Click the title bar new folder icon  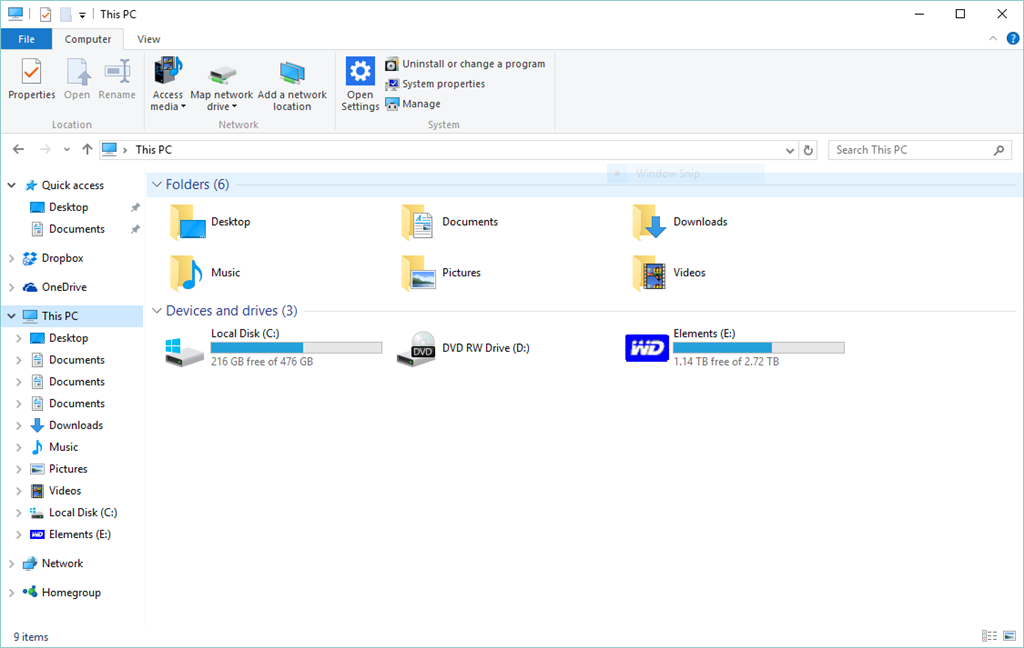click(x=66, y=14)
